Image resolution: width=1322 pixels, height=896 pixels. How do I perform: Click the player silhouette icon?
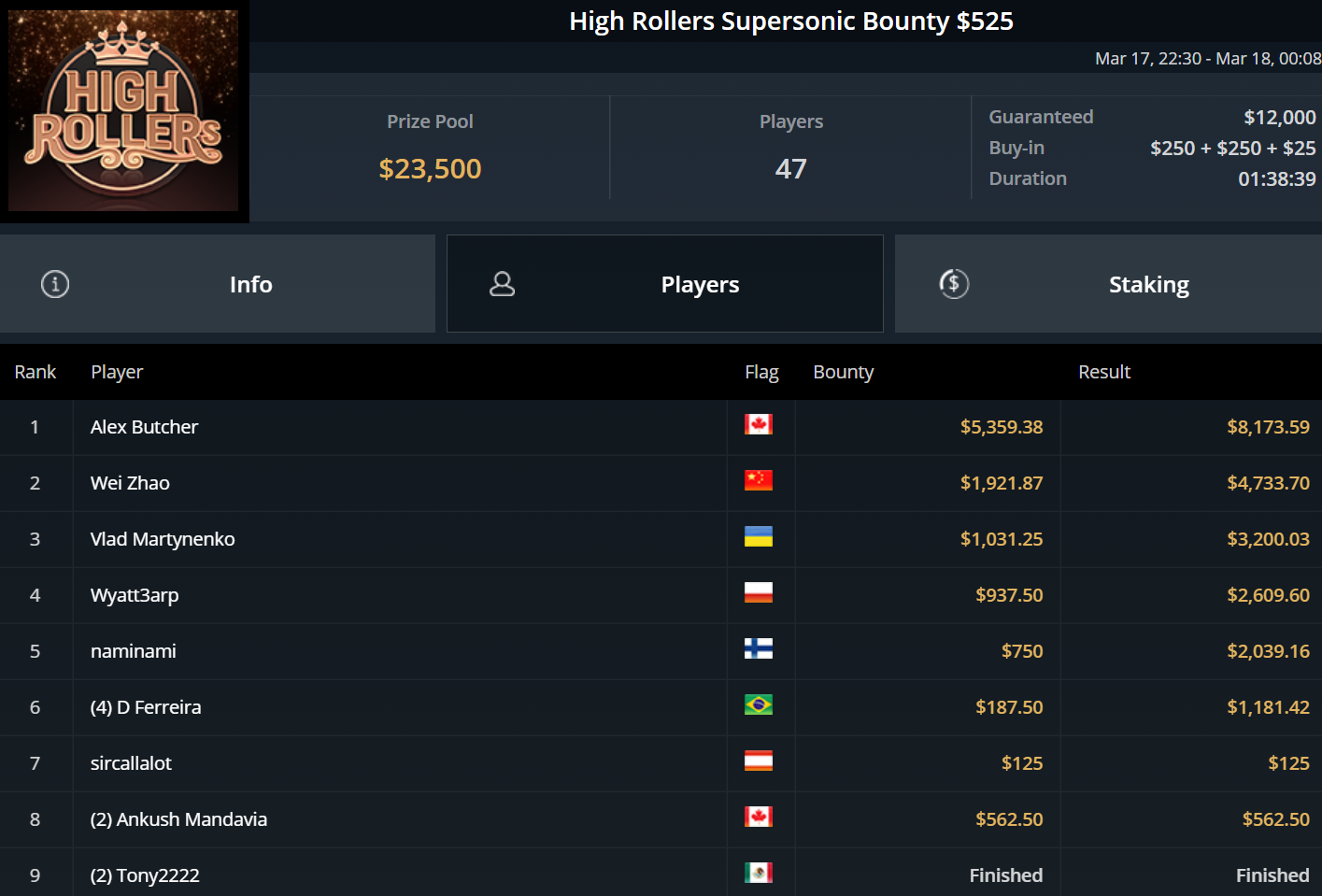click(x=503, y=284)
